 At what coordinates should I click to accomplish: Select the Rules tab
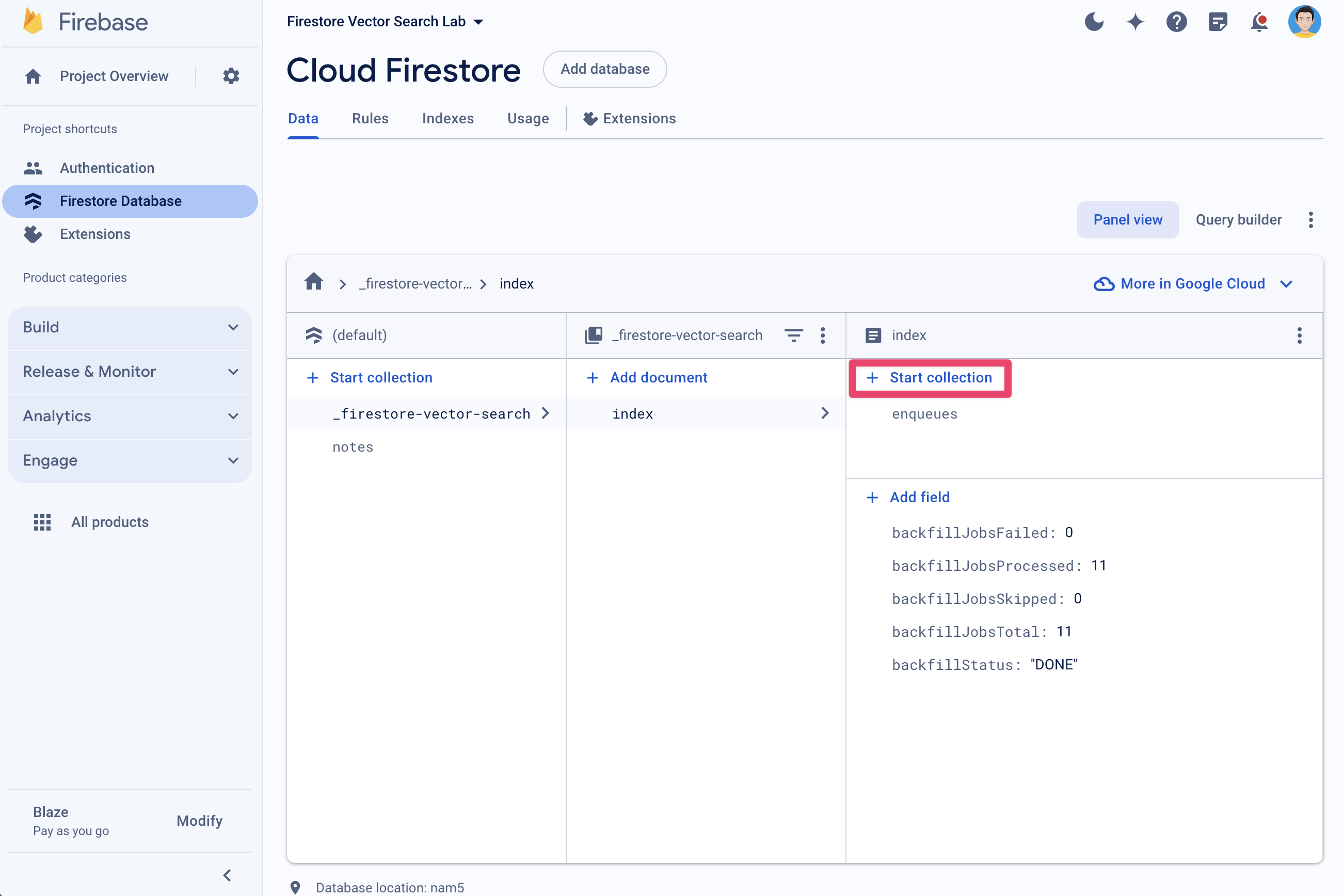[x=370, y=118]
